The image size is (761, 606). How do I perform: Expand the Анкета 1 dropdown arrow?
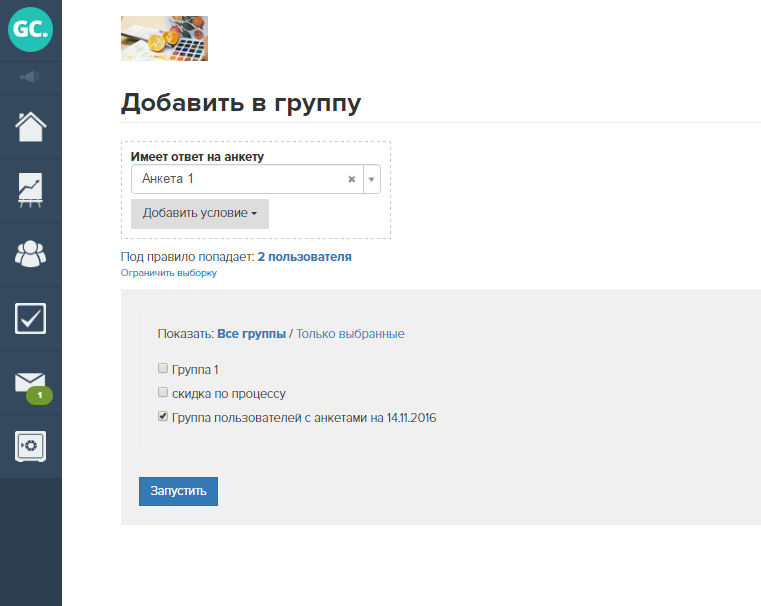(371, 180)
